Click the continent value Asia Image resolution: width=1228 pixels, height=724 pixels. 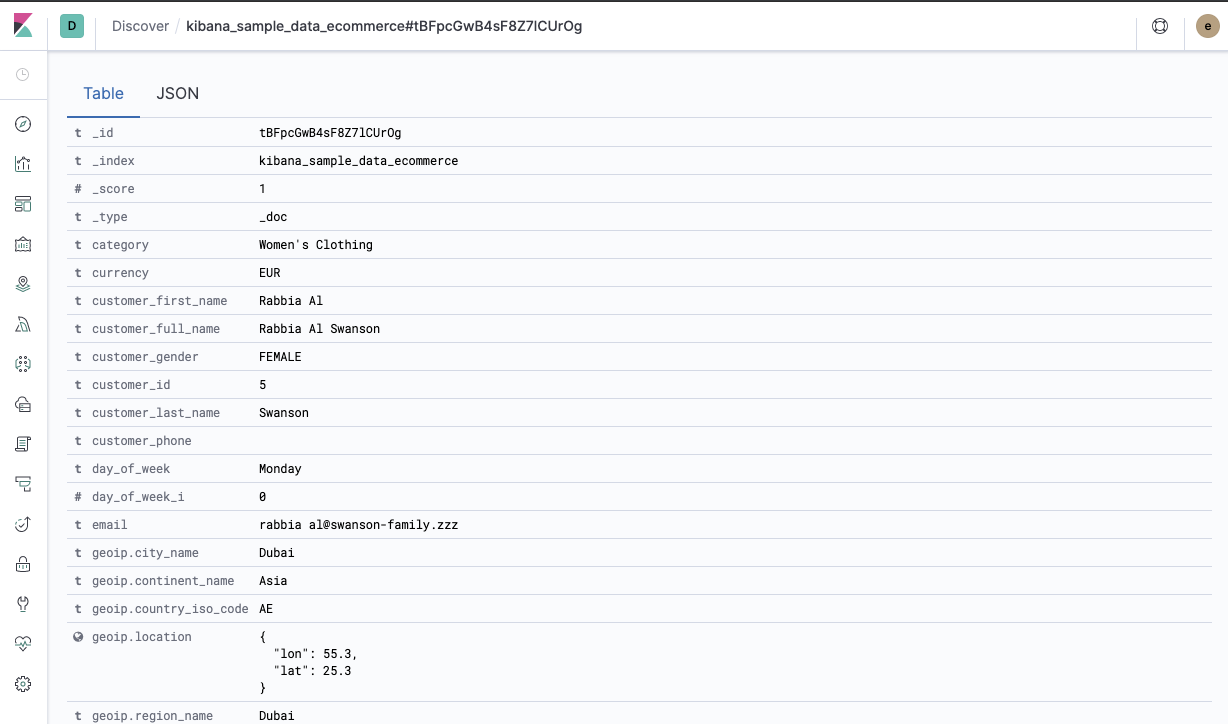pyautogui.click(x=273, y=581)
